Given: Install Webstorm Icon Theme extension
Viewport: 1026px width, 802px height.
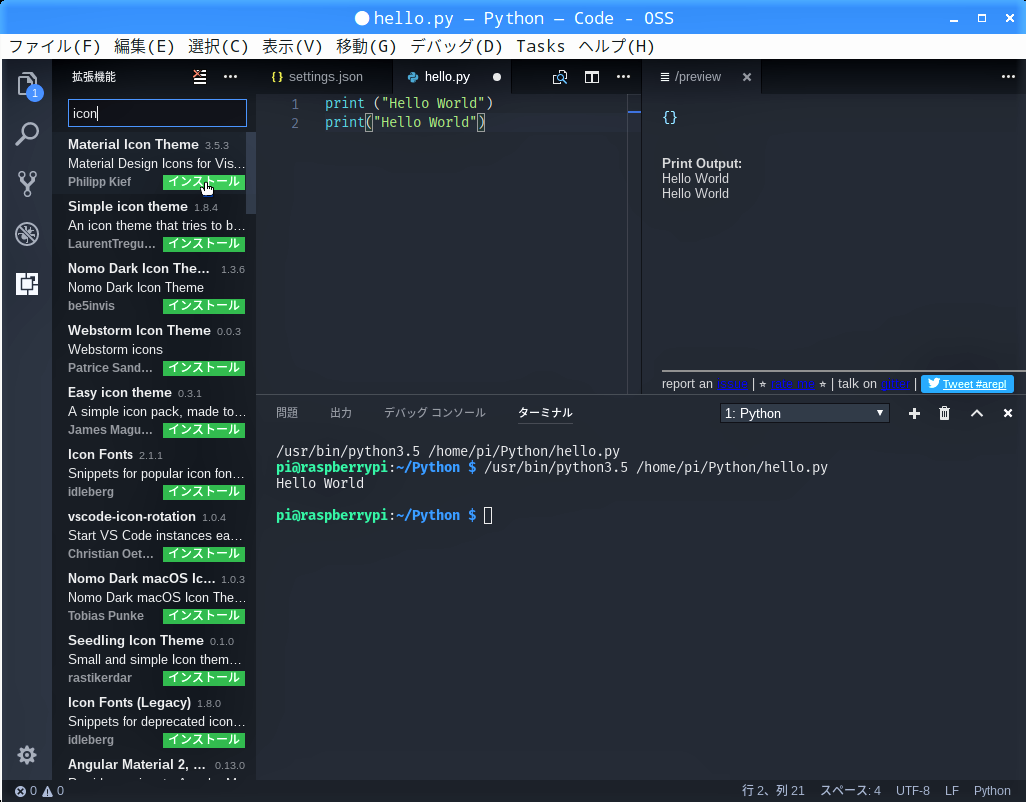Looking at the screenshot, I should pos(204,368).
